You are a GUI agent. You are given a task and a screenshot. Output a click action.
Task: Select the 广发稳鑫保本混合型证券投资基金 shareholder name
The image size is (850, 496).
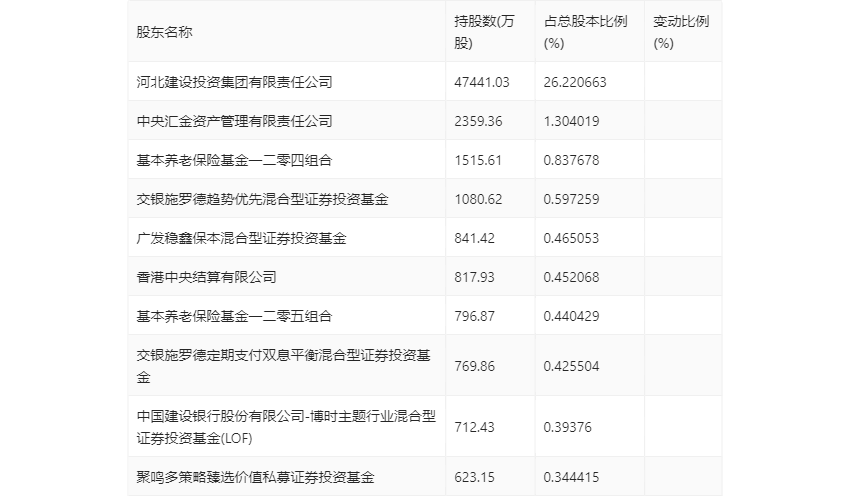click(241, 238)
